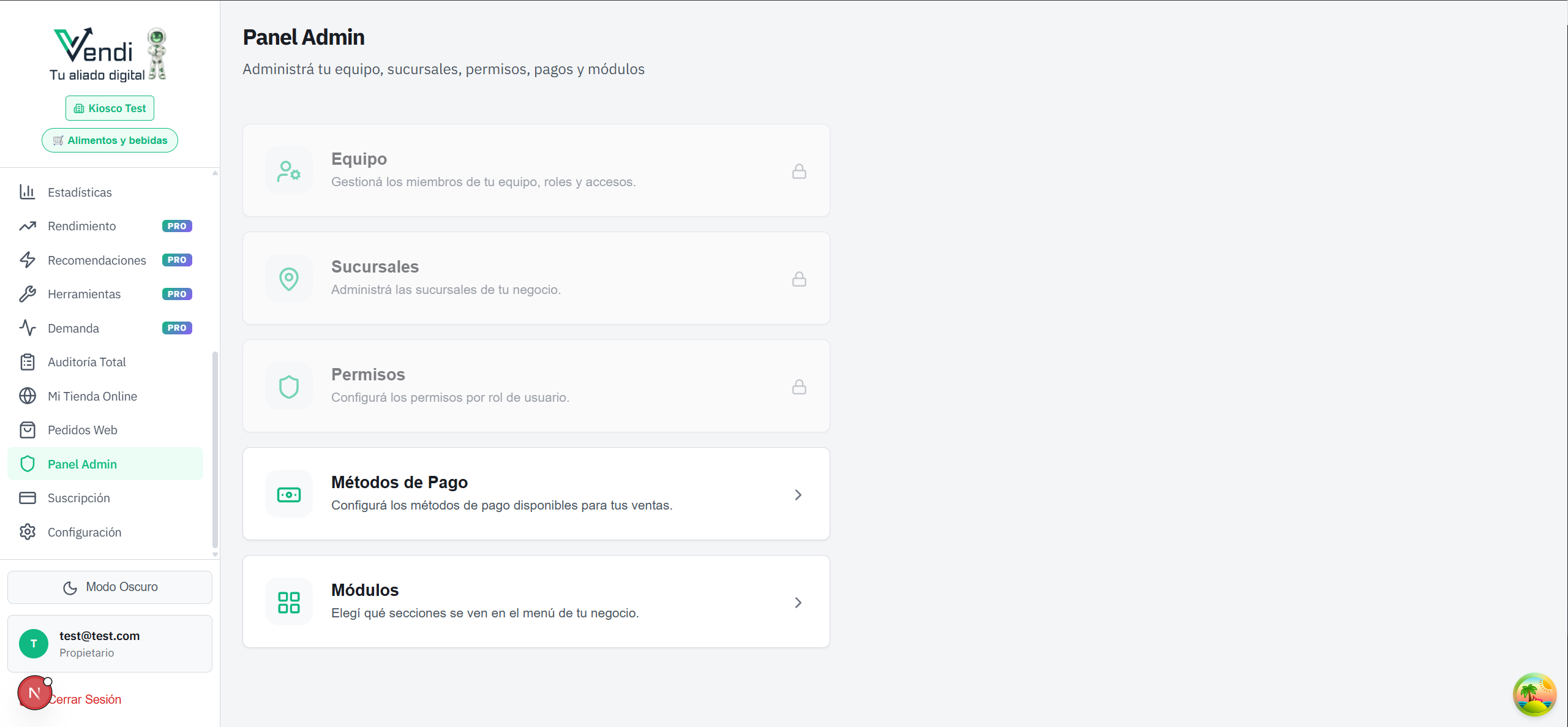The height and width of the screenshot is (727, 1568).
Task: Select the Demanda waveform icon
Action: tap(28, 328)
